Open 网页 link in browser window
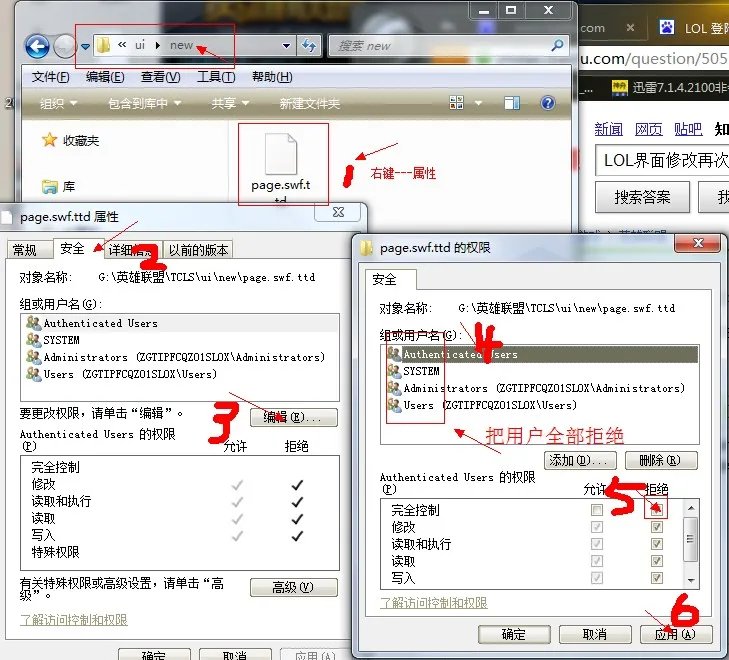 [649, 129]
